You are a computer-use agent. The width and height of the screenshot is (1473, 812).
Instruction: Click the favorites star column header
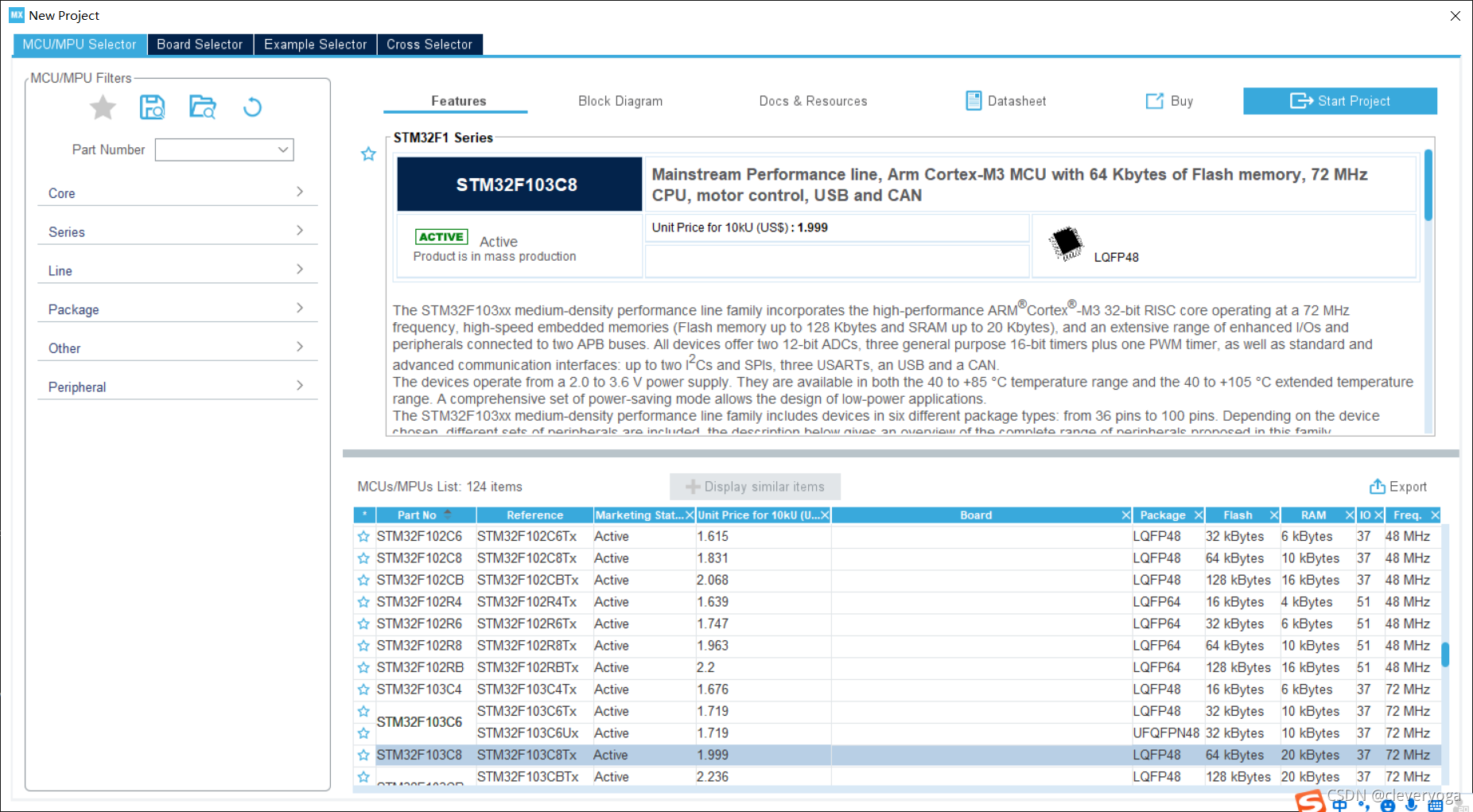coord(364,515)
